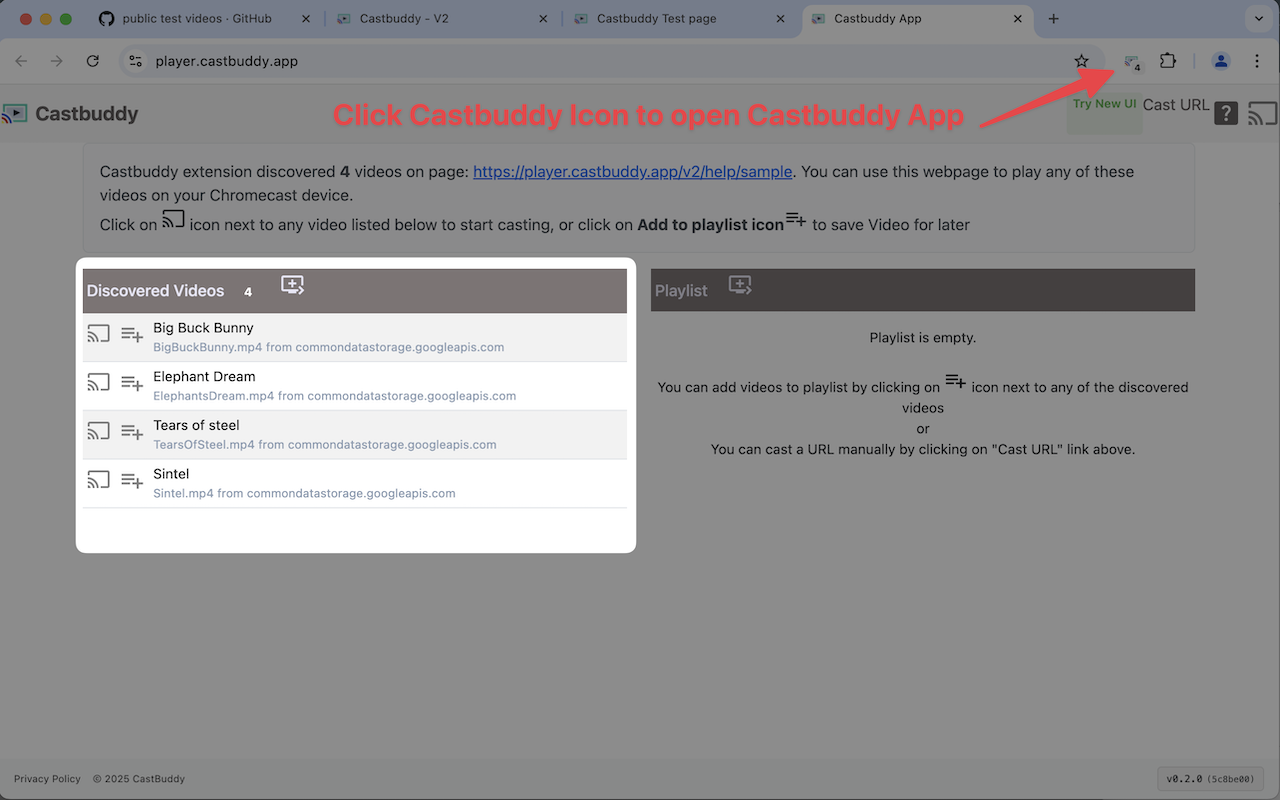Cast the Sintel video
This screenshot has height=800, width=1280.
pyautogui.click(x=98, y=480)
